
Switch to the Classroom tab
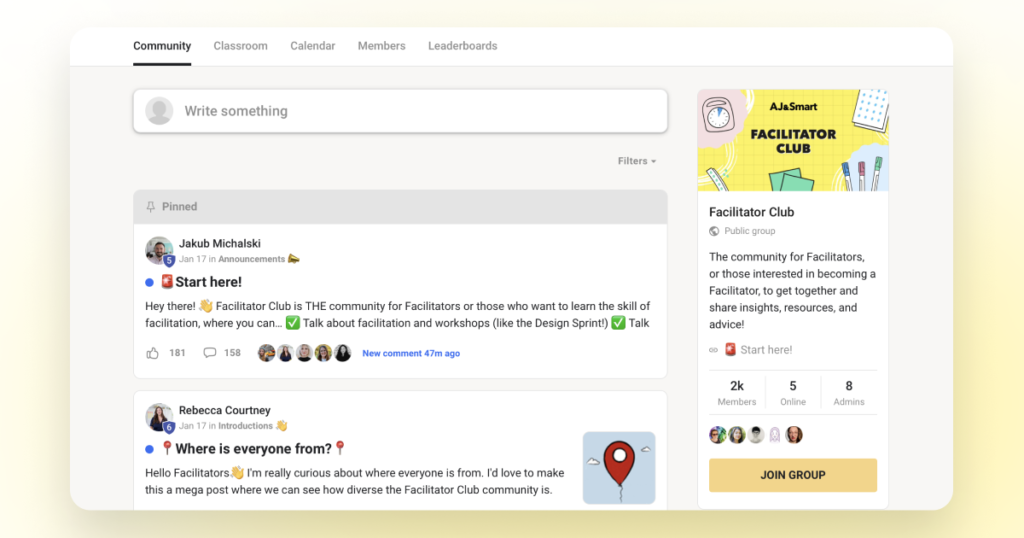click(240, 46)
